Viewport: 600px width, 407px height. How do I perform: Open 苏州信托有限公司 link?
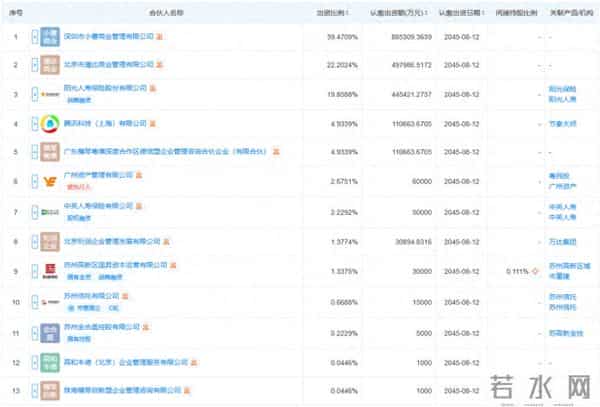click(x=91, y=296)
